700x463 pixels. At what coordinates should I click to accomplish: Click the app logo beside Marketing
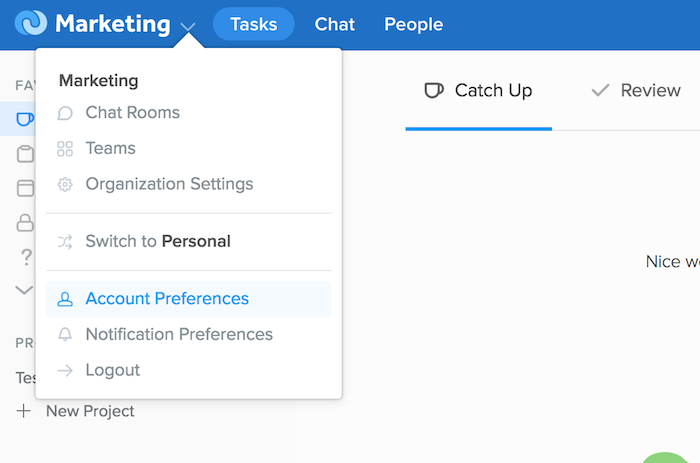tap(31, 22)
